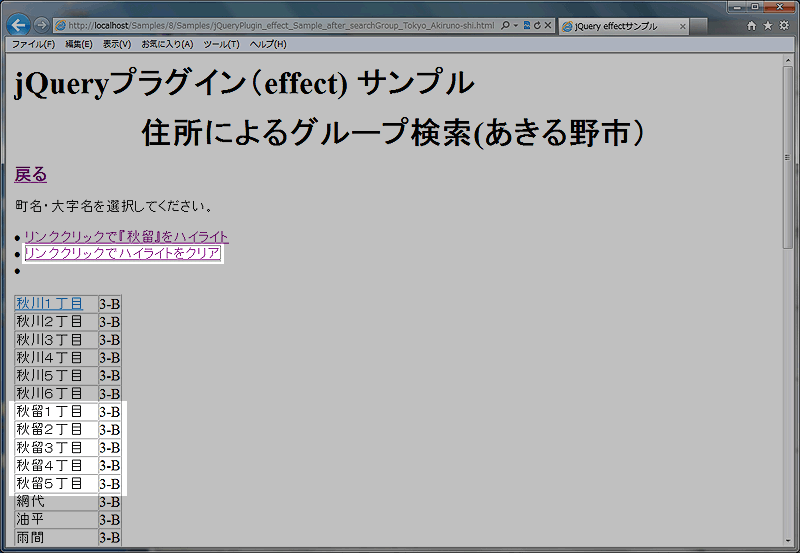Viewport: 800px width, 553px height.
Task: Select the 油平 table cell
Action: pyautogui.click(x=56, y=520)
